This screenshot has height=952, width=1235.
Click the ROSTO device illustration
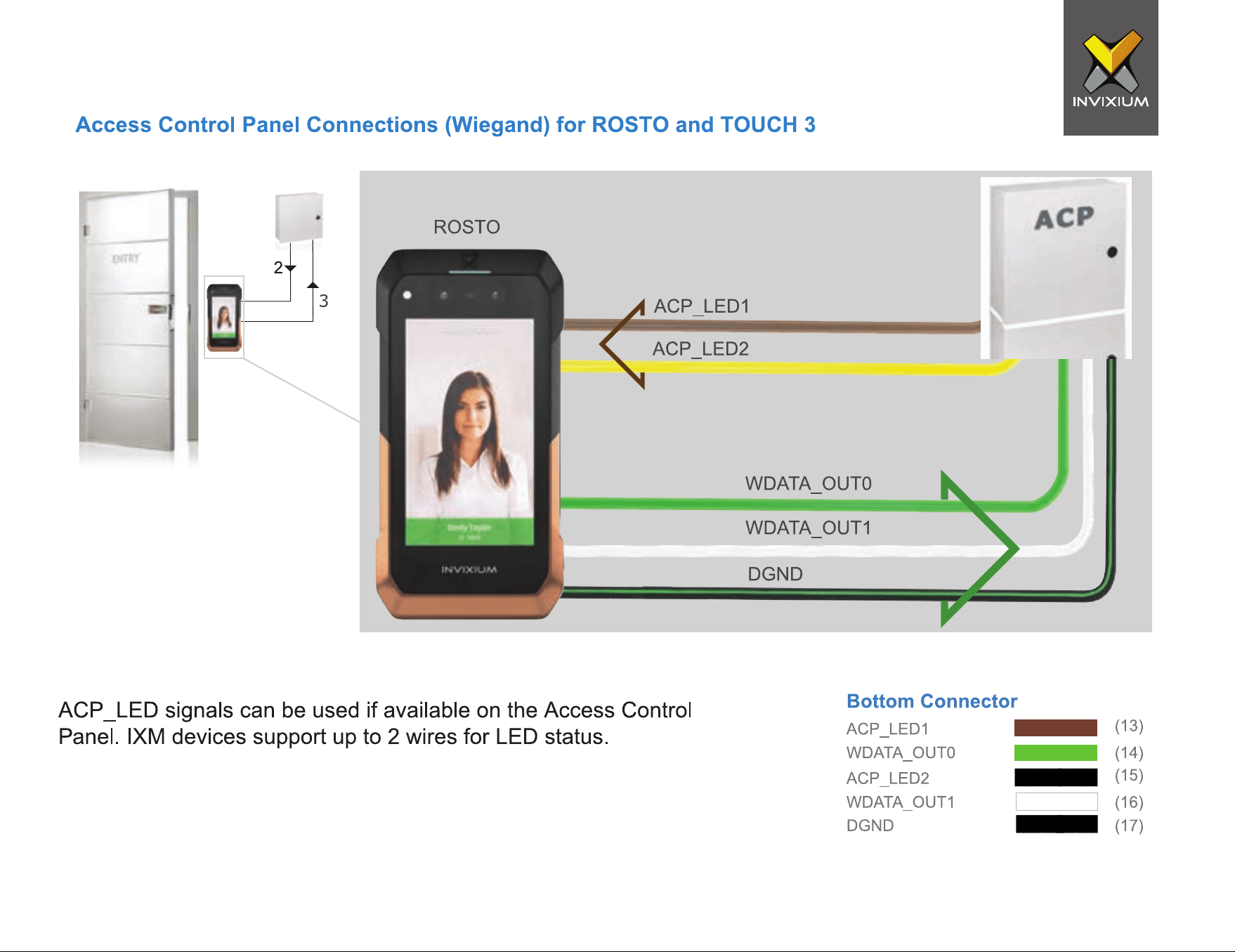470,434
